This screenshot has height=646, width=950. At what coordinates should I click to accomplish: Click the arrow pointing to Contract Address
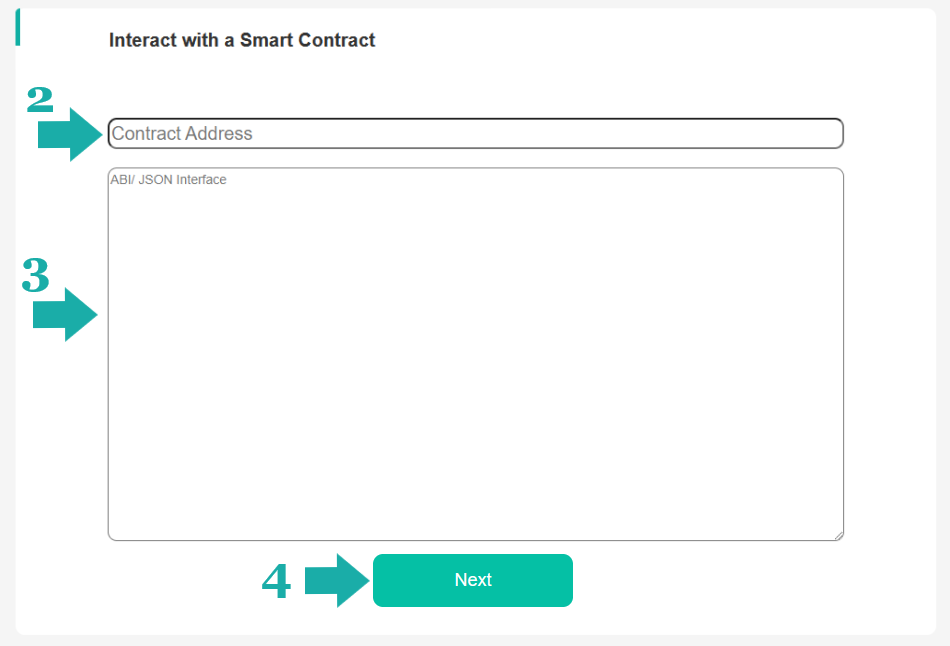70,135
